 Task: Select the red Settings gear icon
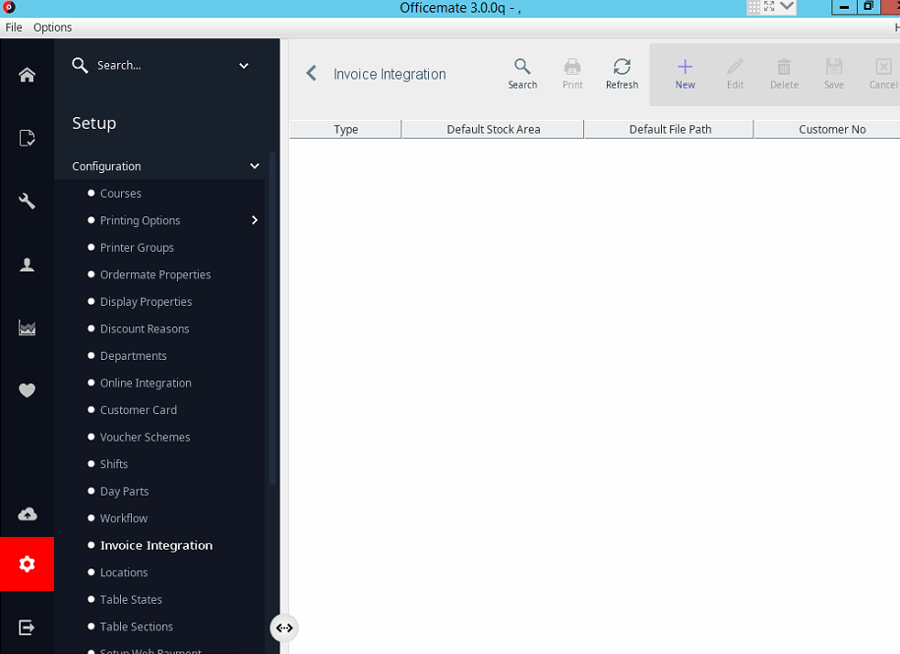pyautogui.click(x=26, y=564)
